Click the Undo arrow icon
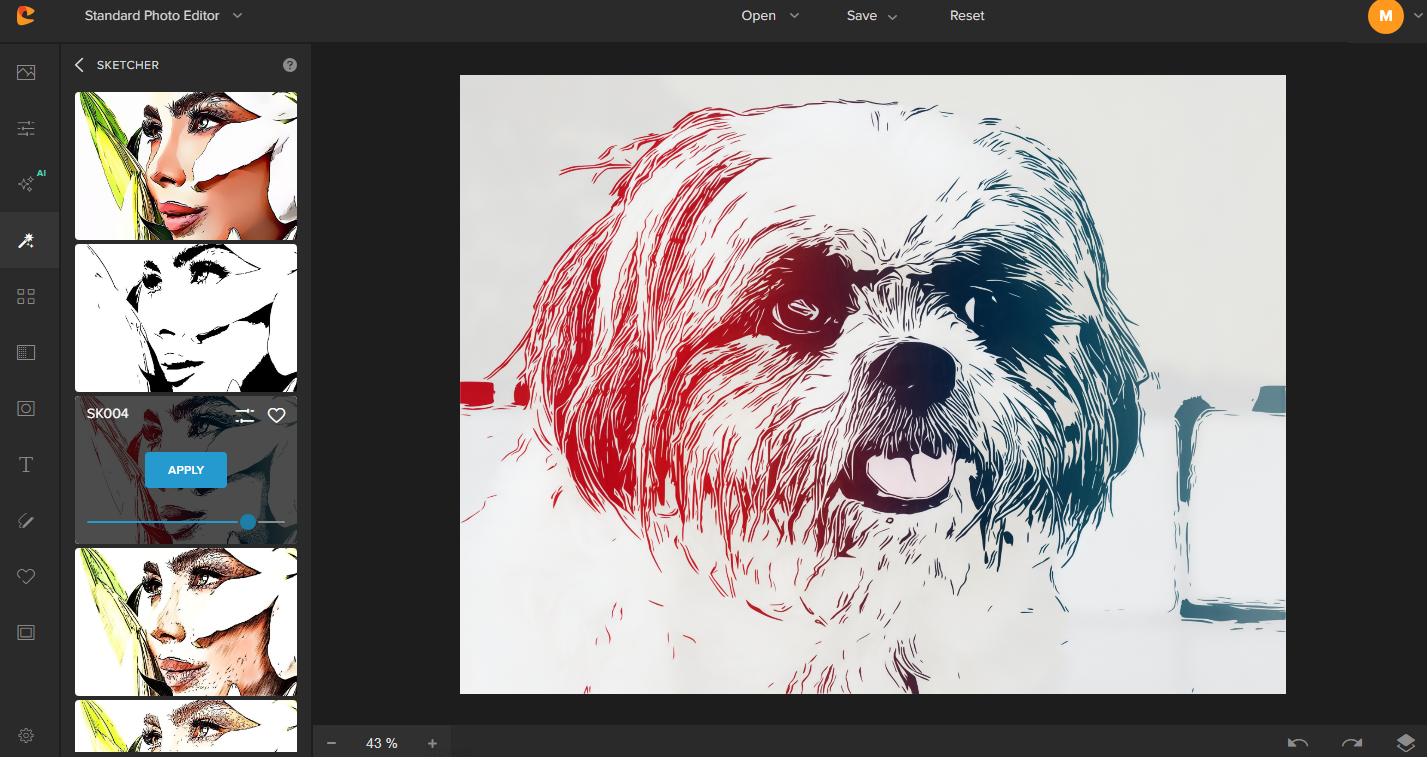 click(1297, 742)
